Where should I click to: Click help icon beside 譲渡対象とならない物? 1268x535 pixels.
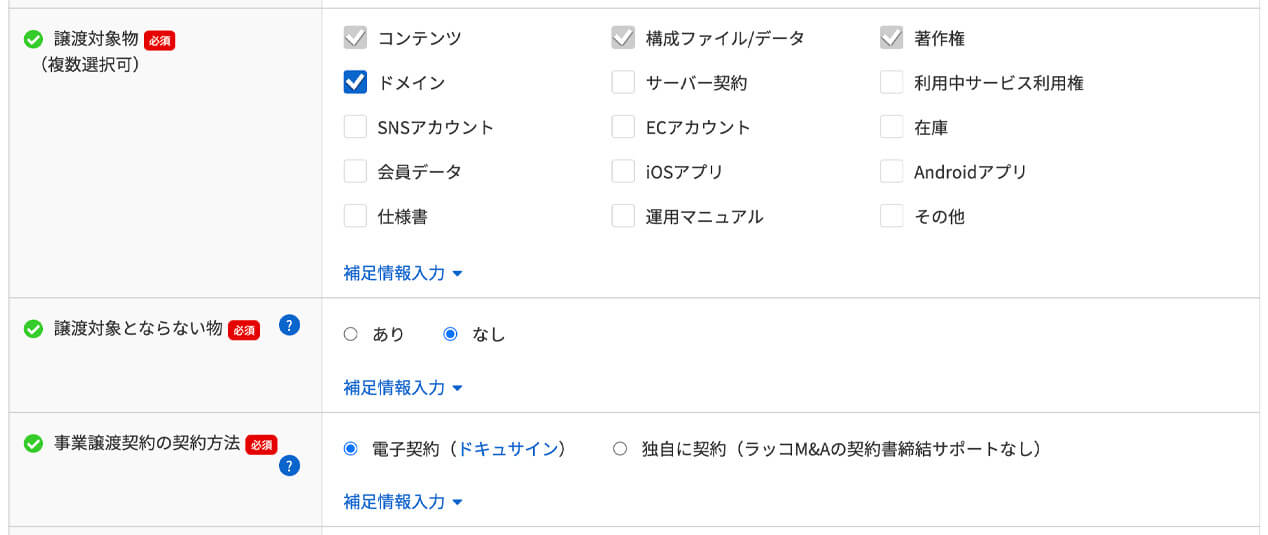point(290,326)
